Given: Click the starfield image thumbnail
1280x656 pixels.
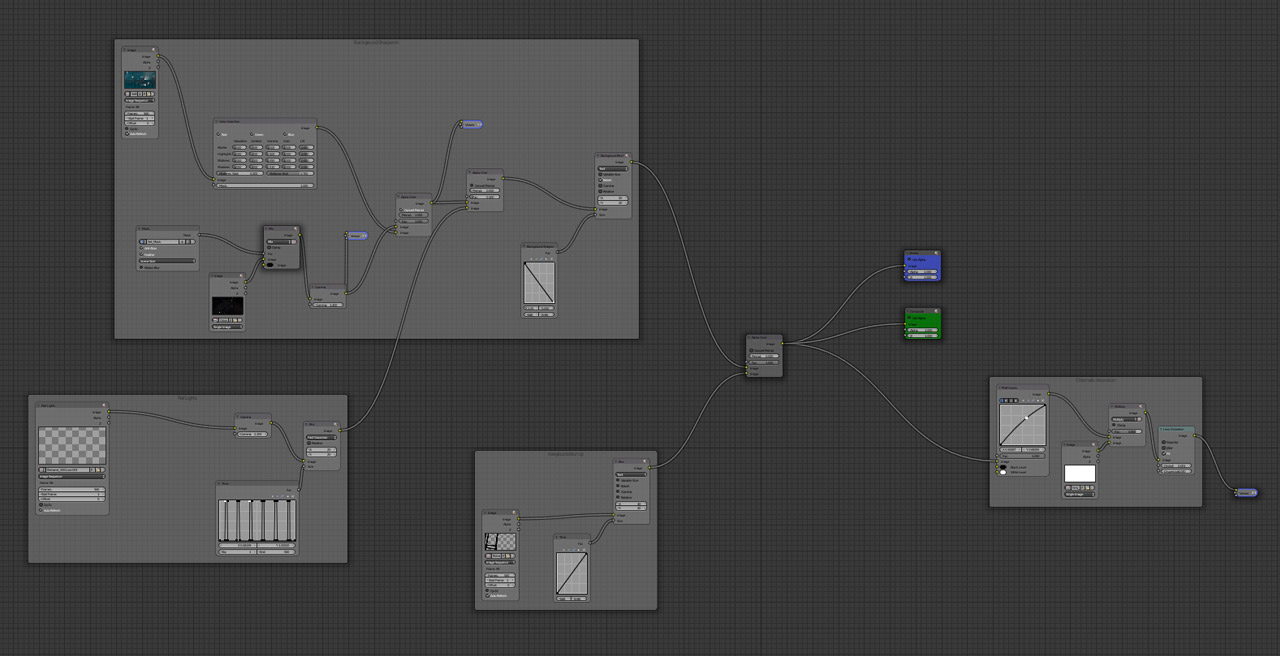Looking at the screenshot, I should click(x=227, y=306).
